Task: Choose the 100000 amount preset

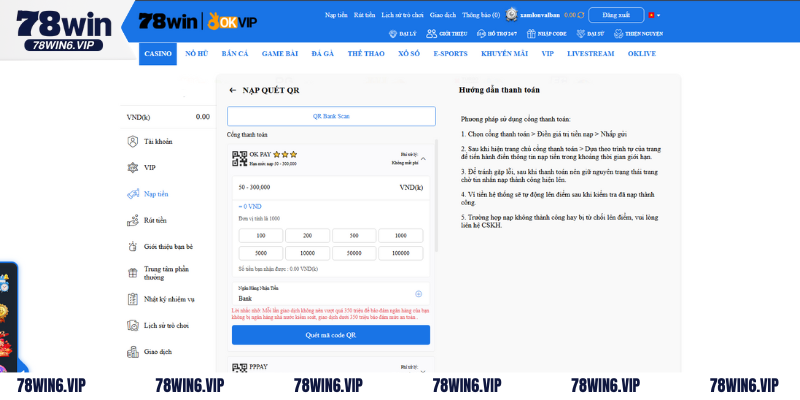Action: click(401, 254)
